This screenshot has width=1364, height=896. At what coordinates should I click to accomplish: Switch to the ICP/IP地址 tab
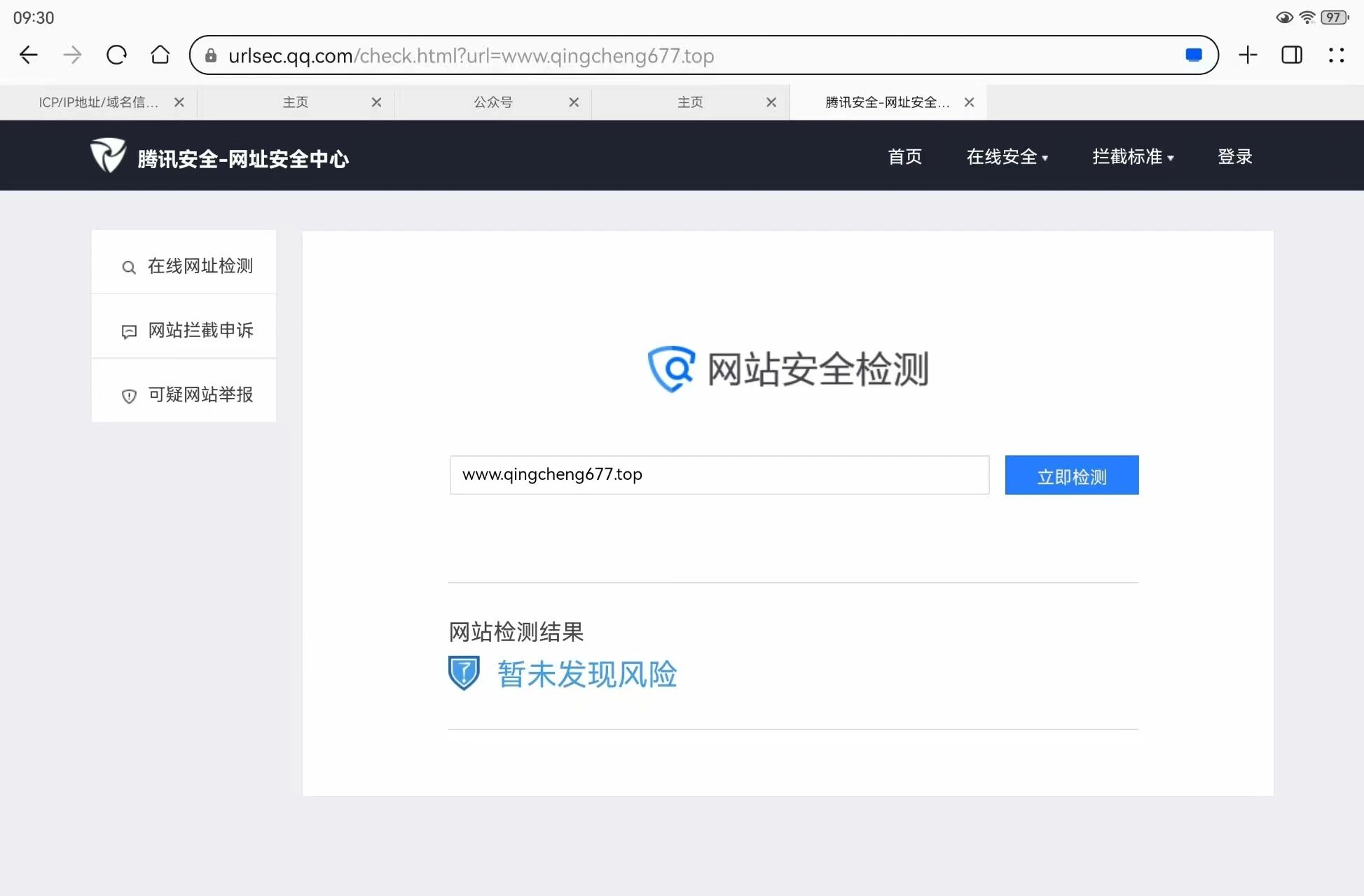(98, 102)
